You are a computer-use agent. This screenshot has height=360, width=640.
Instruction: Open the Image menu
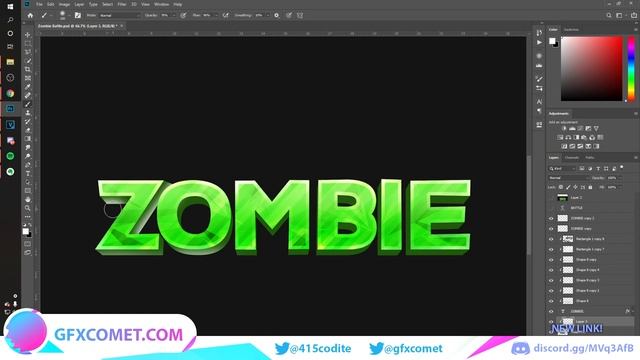(x=64, y=4)
